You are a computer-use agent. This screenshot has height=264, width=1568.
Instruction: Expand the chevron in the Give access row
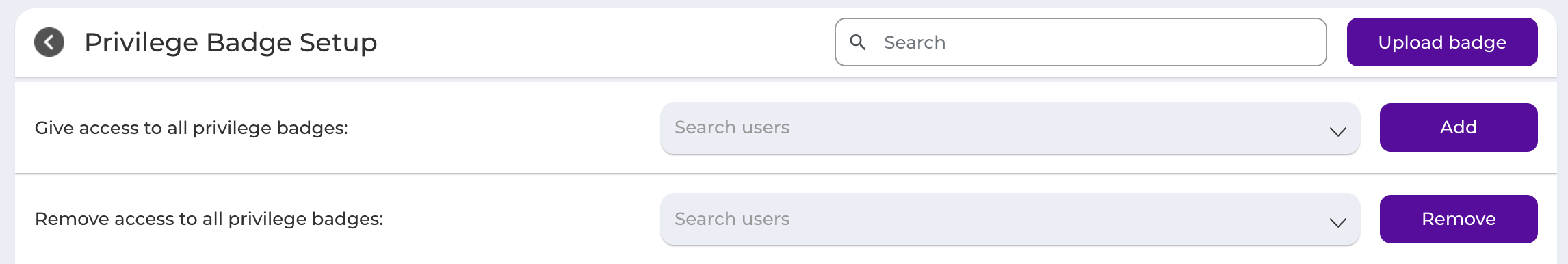pos(1337,131)
